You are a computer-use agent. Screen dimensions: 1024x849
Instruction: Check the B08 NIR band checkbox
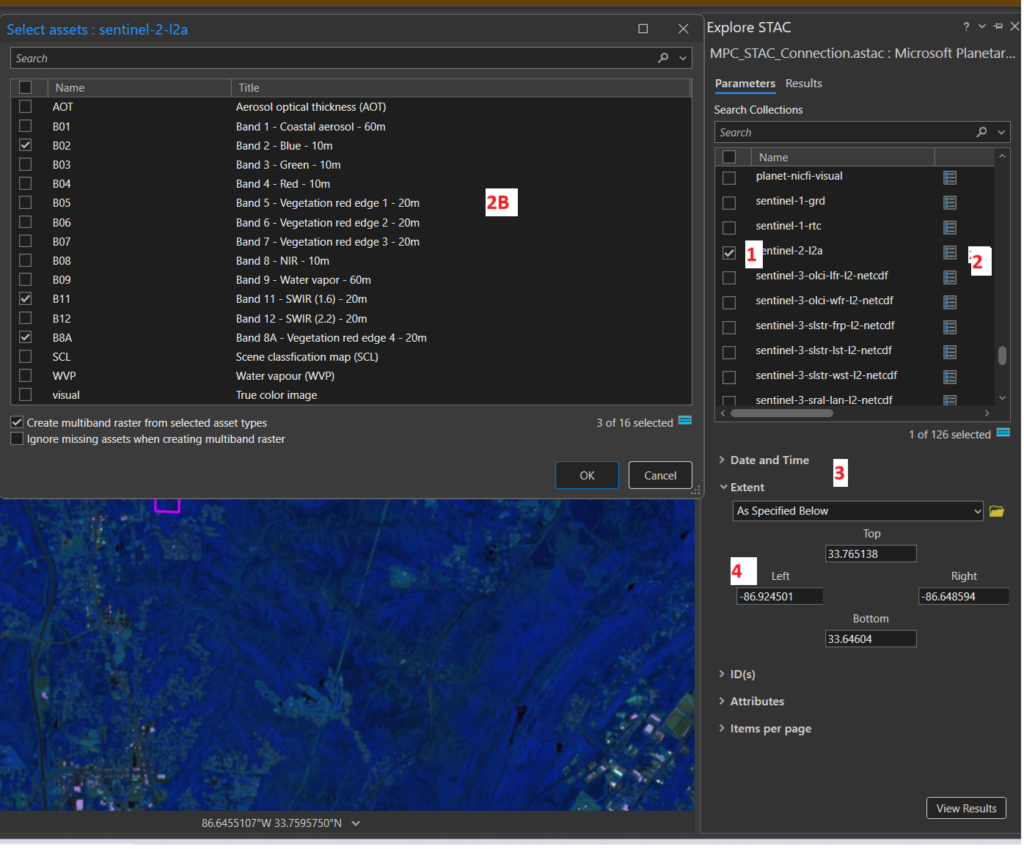pos(25,261)
